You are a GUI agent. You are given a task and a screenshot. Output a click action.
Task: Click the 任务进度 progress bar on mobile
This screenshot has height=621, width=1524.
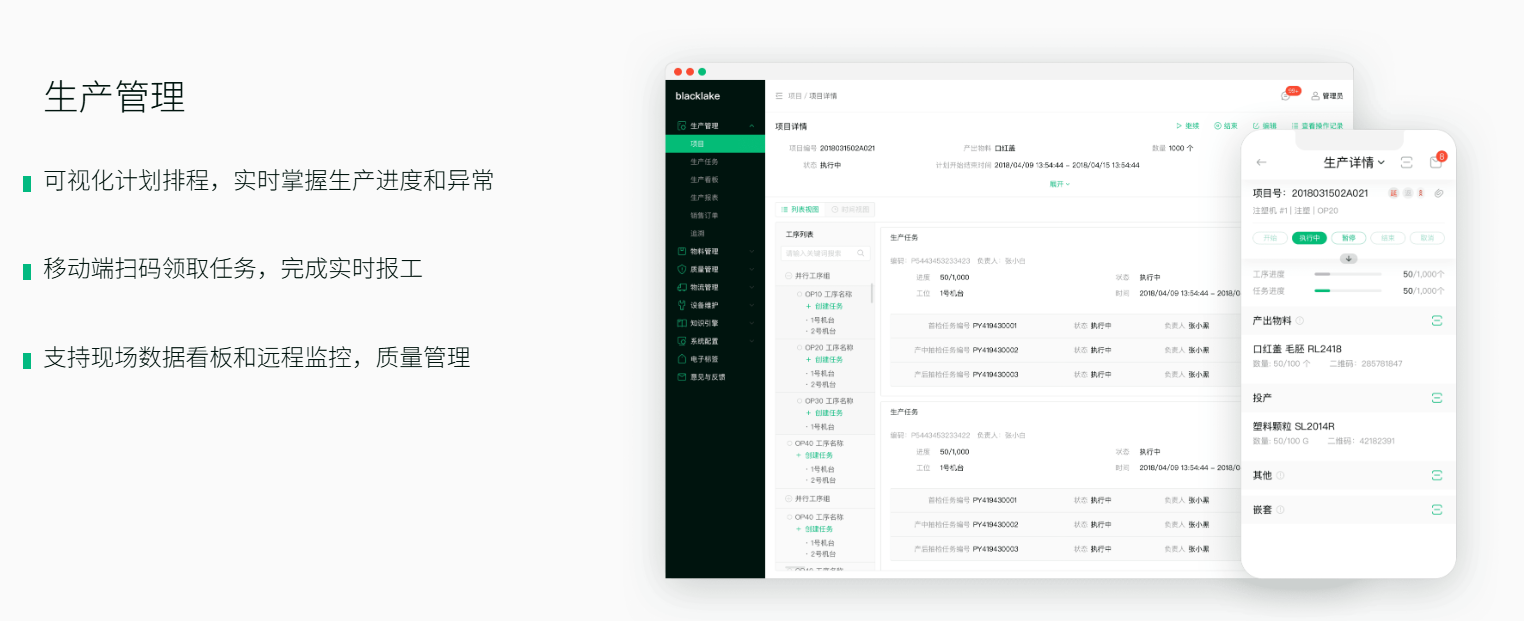tap(1347, 291)
